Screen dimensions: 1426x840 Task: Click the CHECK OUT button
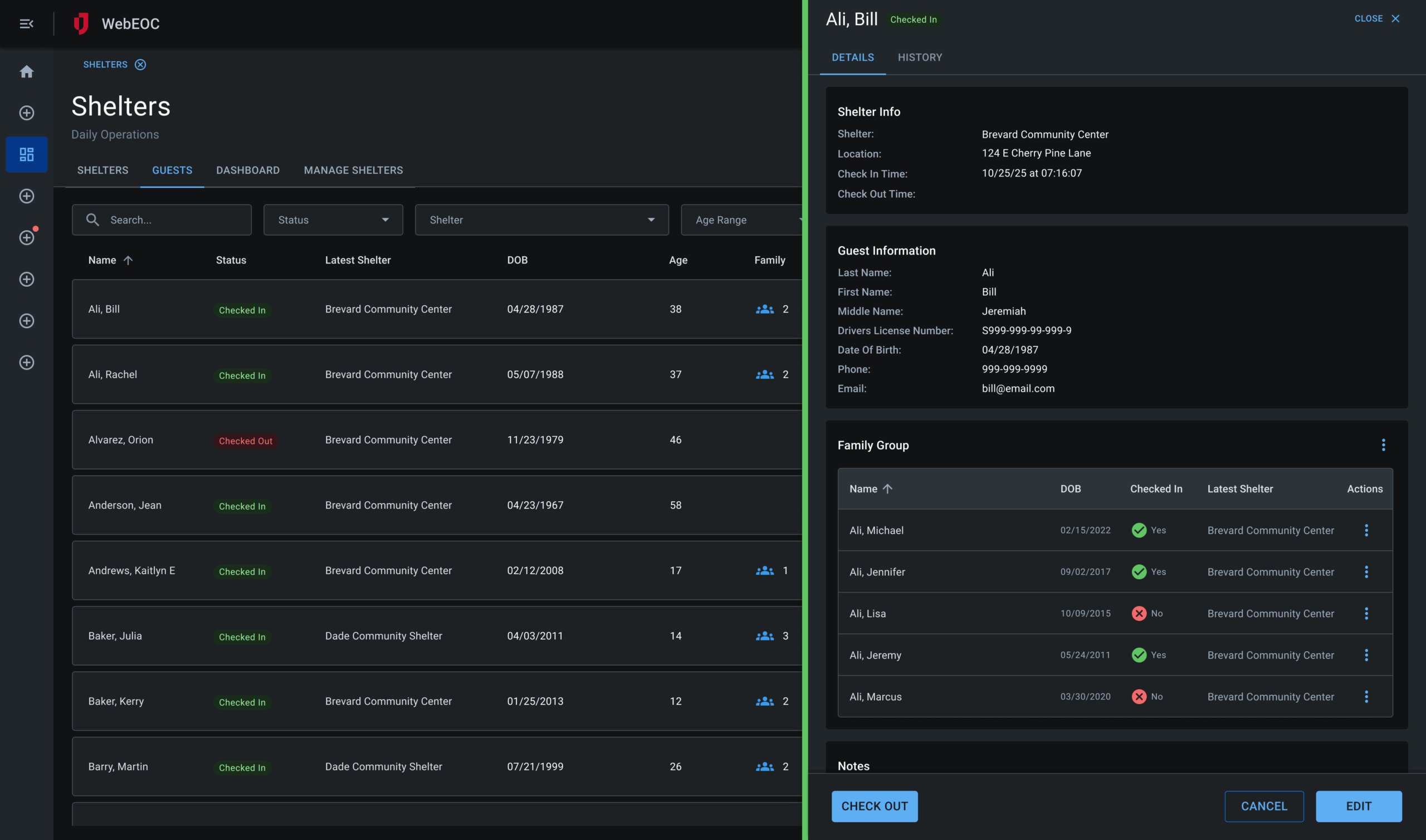click(874, 806)
